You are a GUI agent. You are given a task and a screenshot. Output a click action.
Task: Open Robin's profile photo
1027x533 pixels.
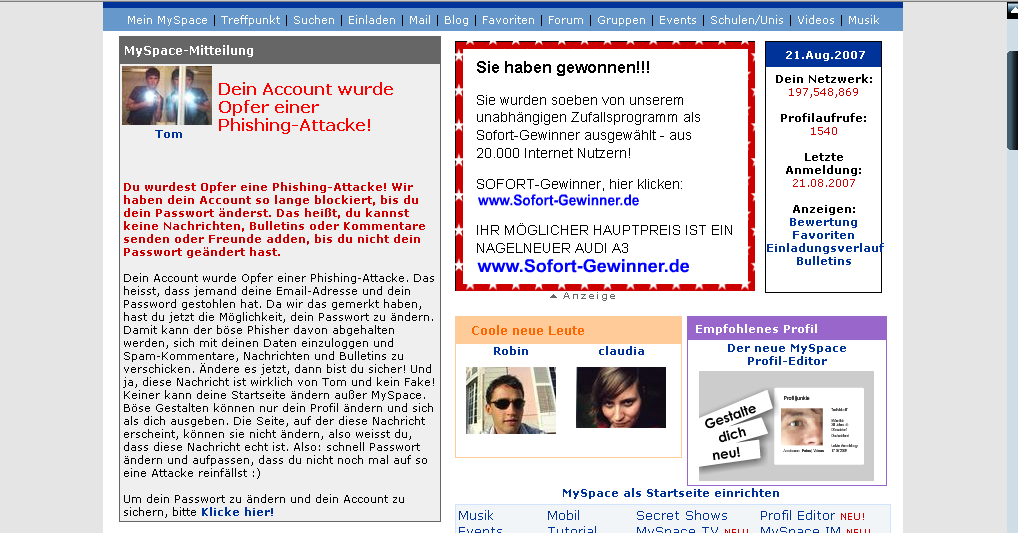[510, 400]
